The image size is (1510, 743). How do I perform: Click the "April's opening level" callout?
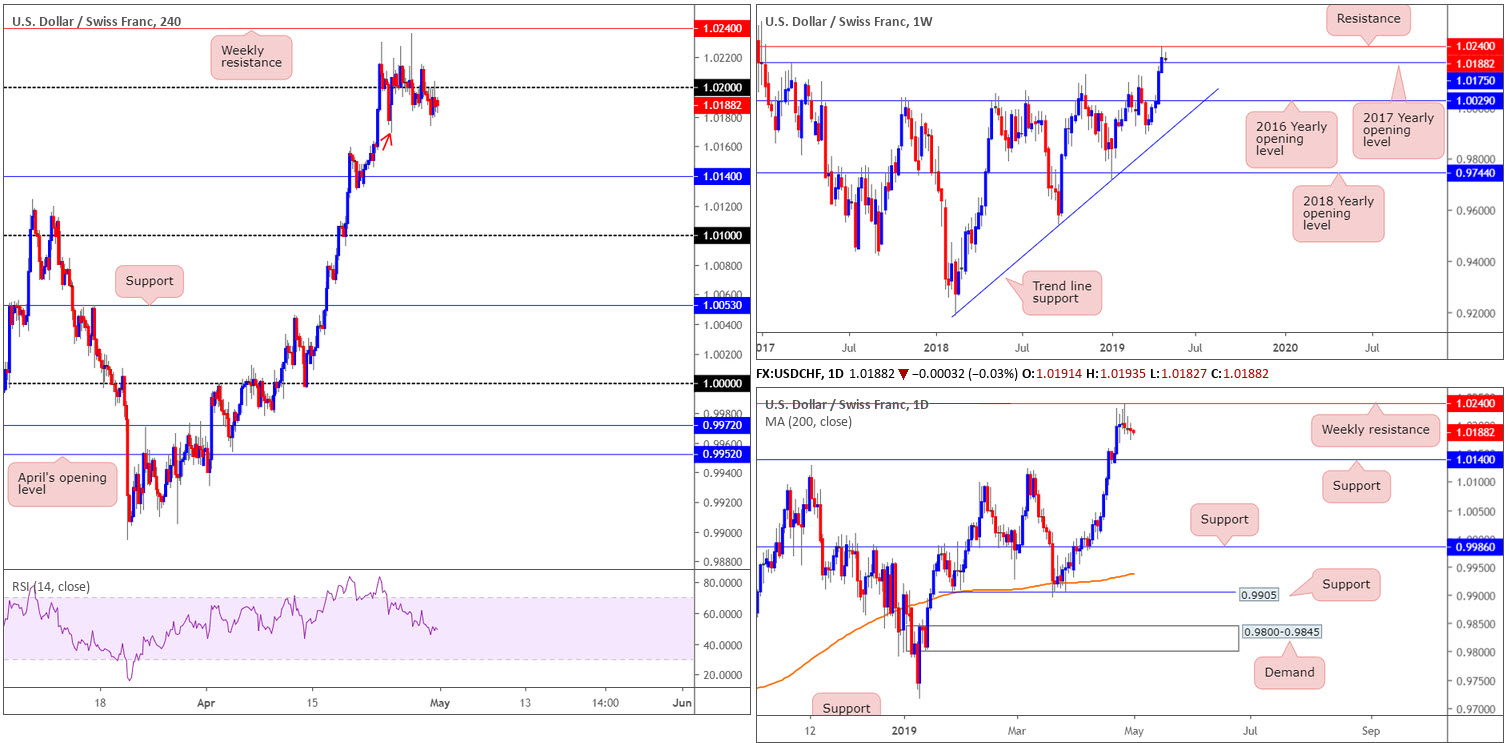coord(61,484)
